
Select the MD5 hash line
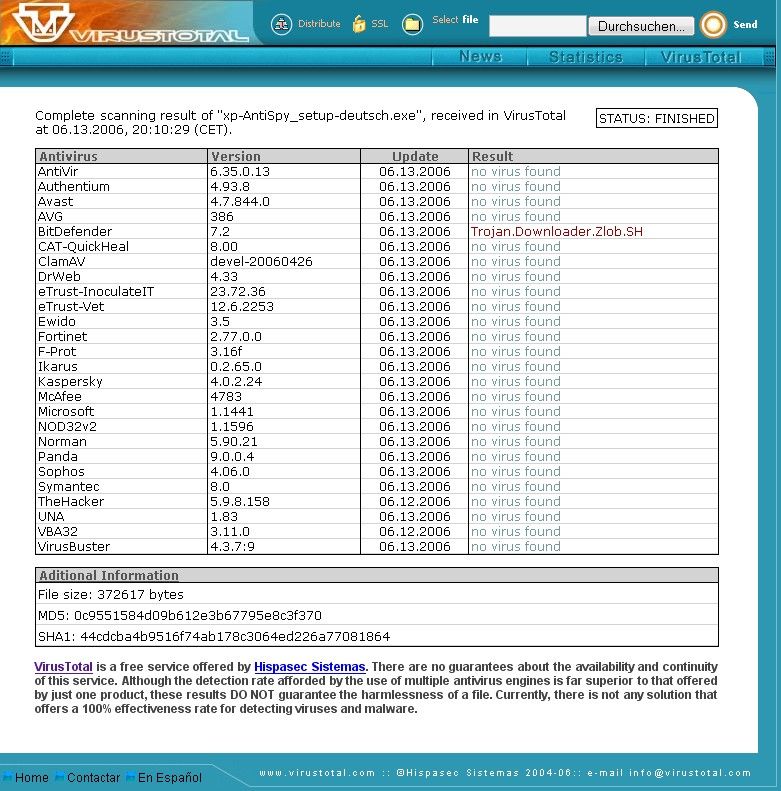180,615
